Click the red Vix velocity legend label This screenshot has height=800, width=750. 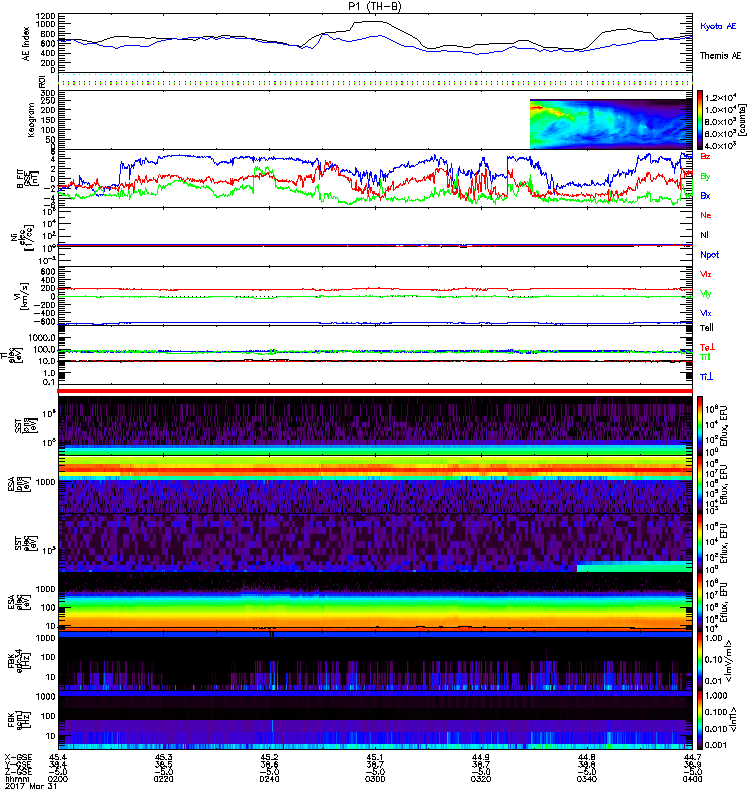pos(706,274)
